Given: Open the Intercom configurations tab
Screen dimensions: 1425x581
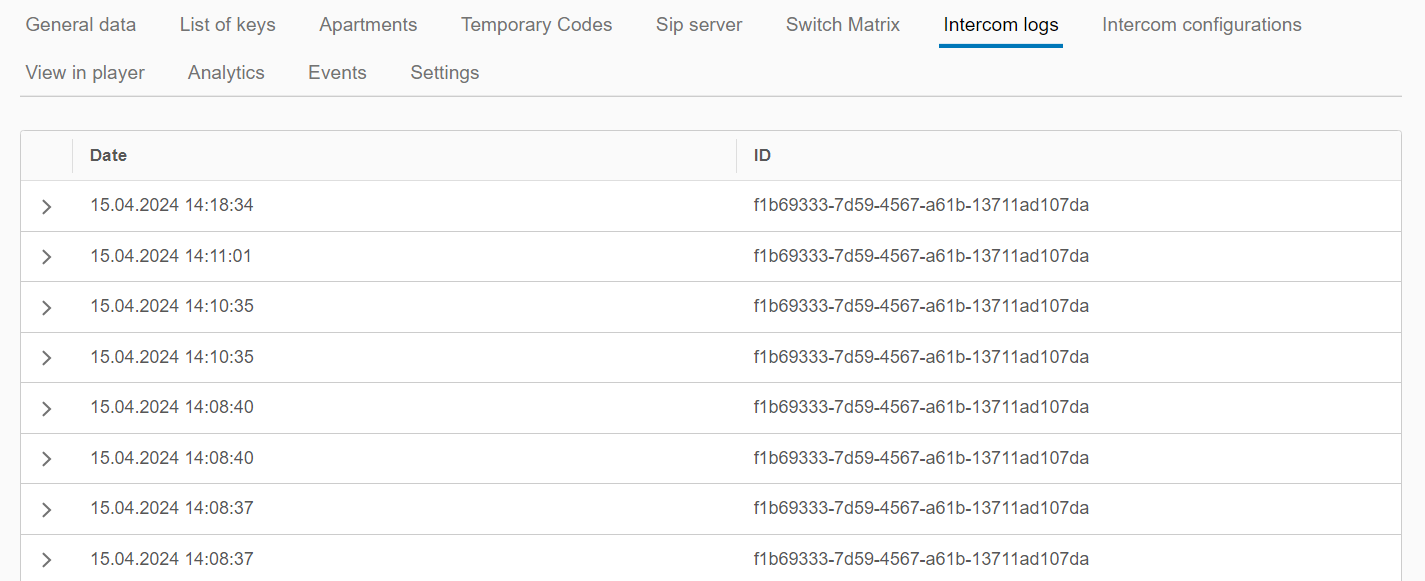Looking at the screenshot, I should (x=1201, y=25).
